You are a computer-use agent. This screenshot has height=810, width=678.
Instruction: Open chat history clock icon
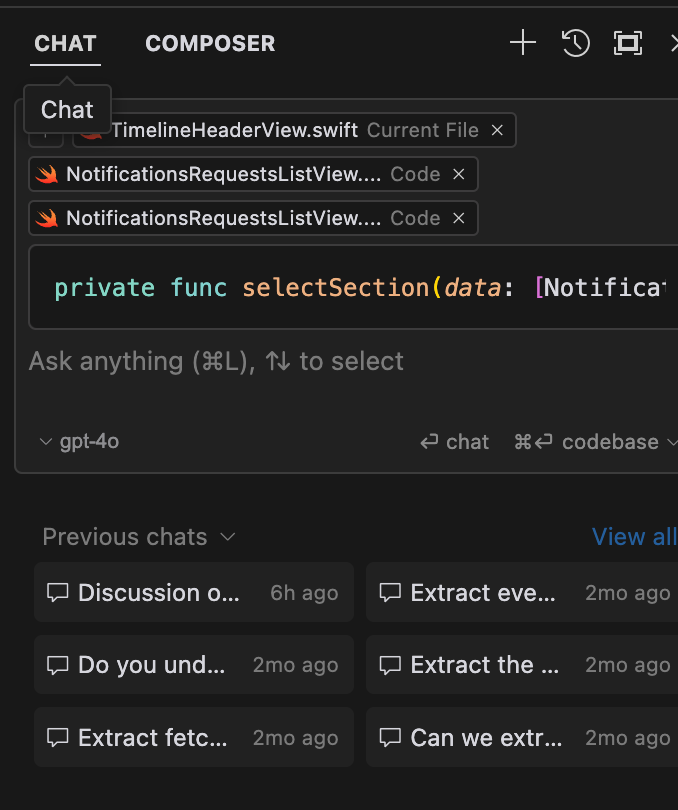[576, 42]
